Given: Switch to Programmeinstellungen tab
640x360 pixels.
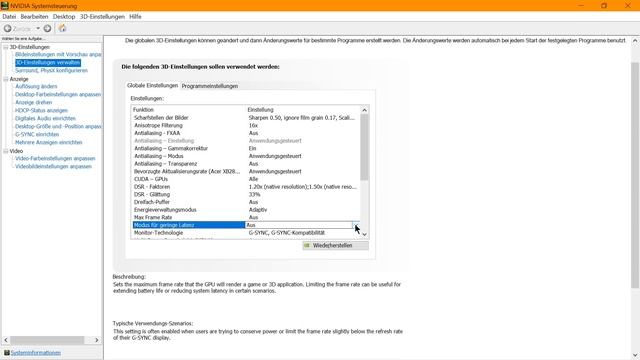Looking at the screenshot, I should [x=210, y=86].
